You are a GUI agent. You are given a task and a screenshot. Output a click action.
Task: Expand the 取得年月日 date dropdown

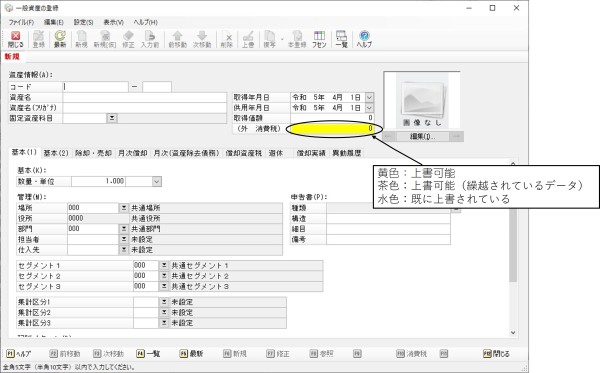pos(369,97)
